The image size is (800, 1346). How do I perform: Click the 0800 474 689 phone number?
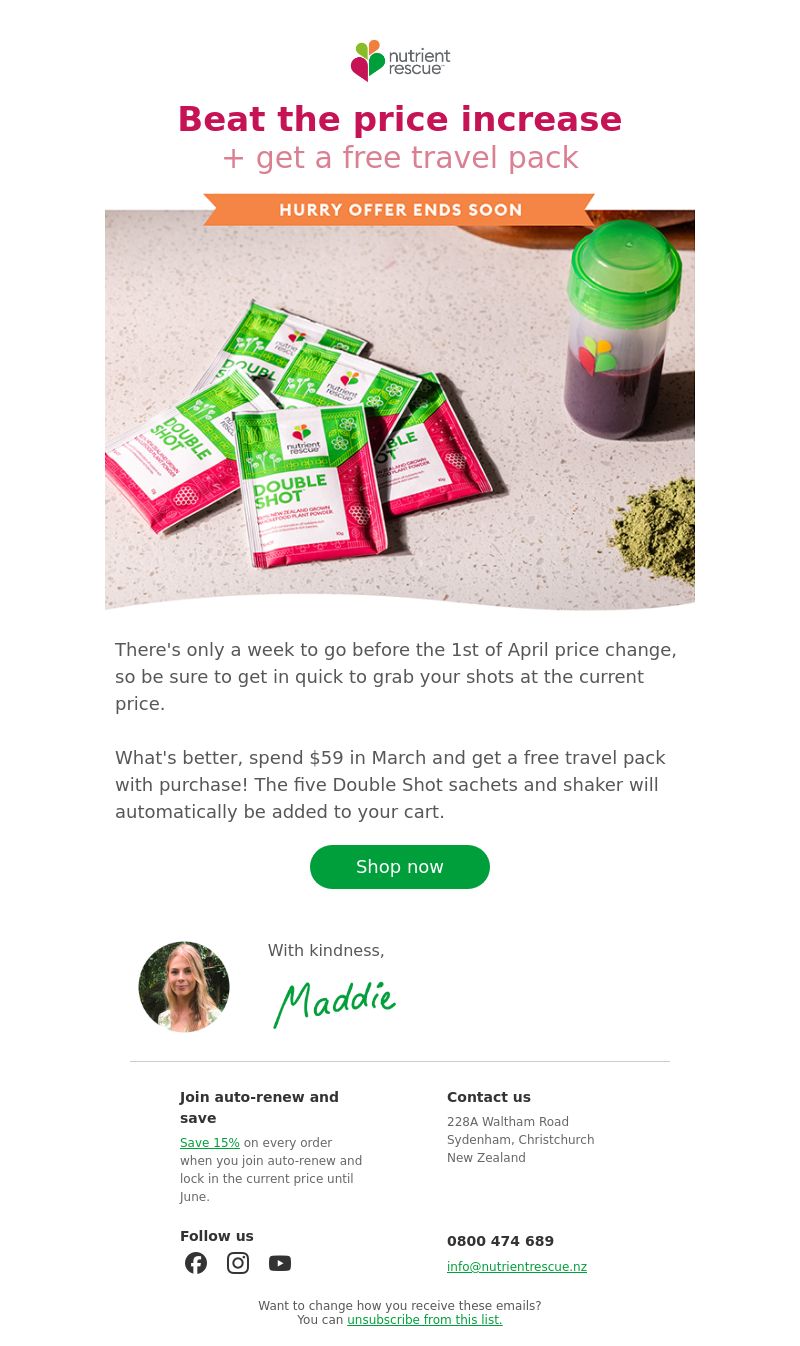(x=500, y=1241)
